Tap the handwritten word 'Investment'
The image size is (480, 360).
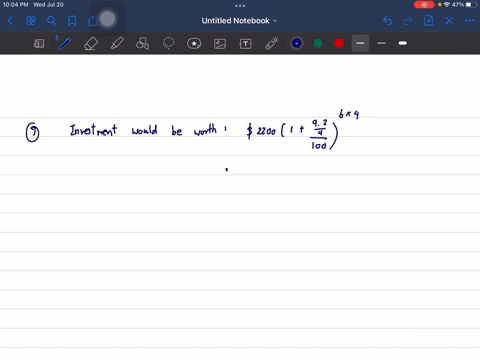click(93, 130)
